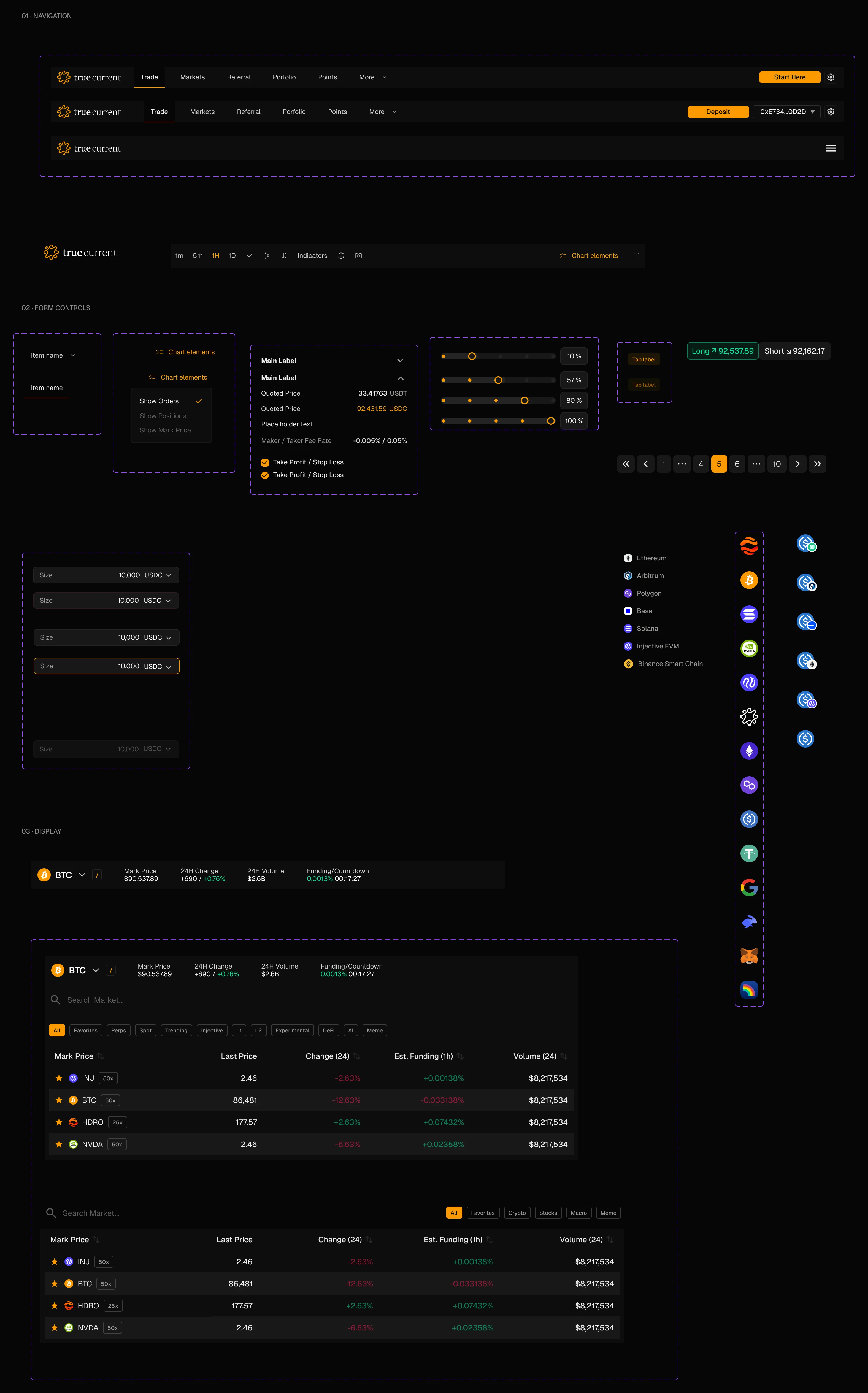Image resolution: width=868 pixels, height=1393 pixels.
Task: Click the orange Hydro swirl icon atop icon column
Action: 749,546
